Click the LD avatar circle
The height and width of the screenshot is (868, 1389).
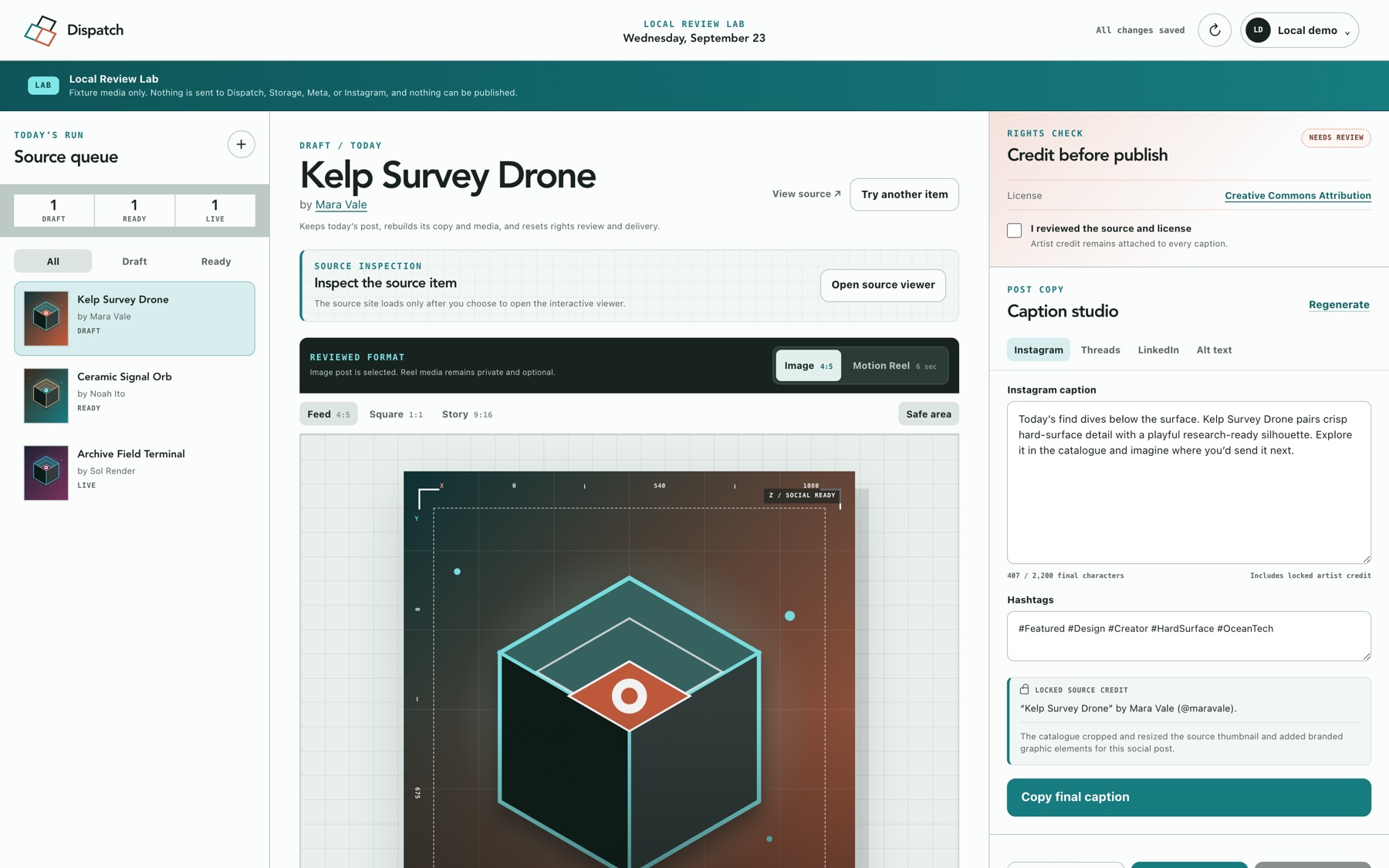coord(1258,30)
